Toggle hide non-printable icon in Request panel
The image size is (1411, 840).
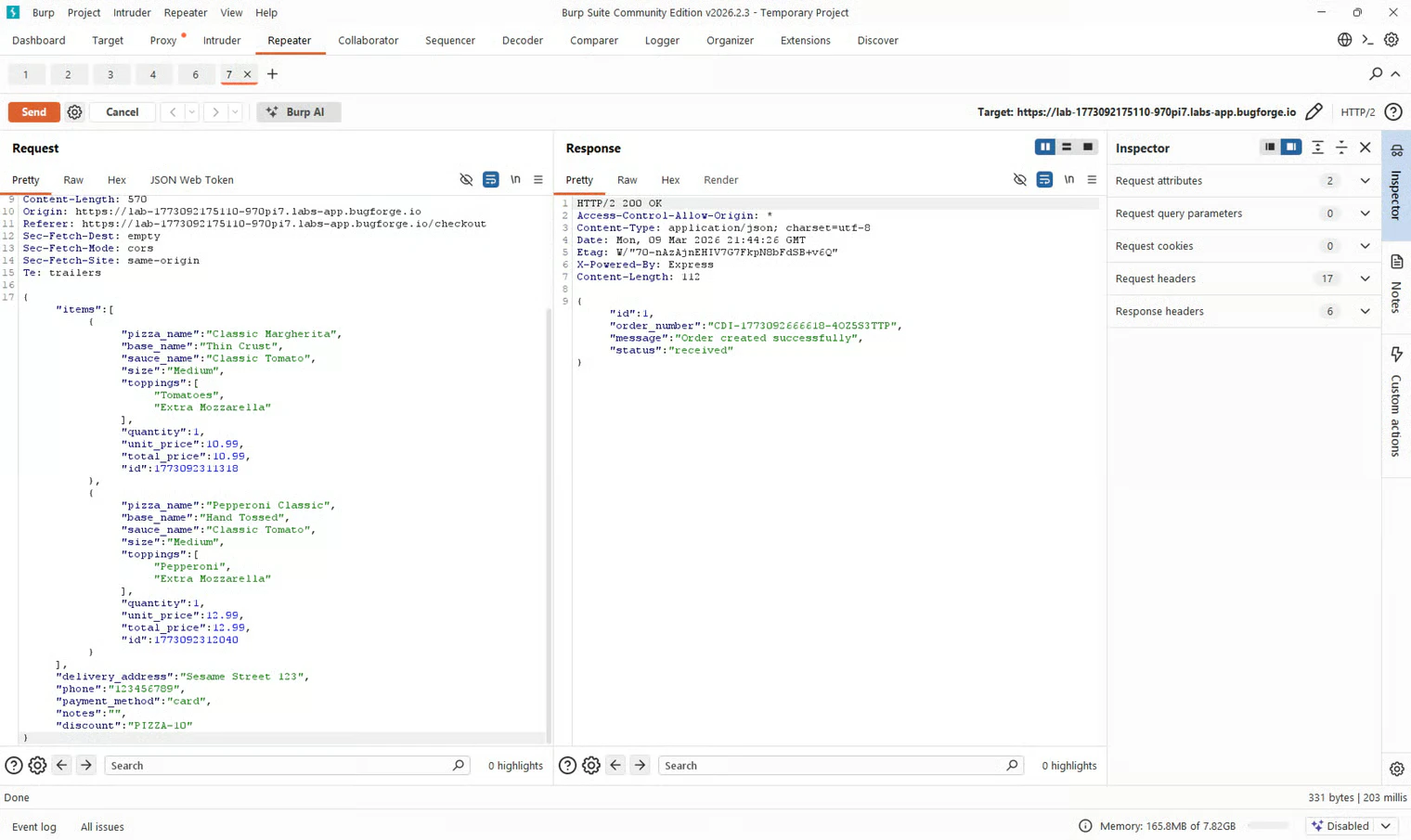(x=466, y=180)
